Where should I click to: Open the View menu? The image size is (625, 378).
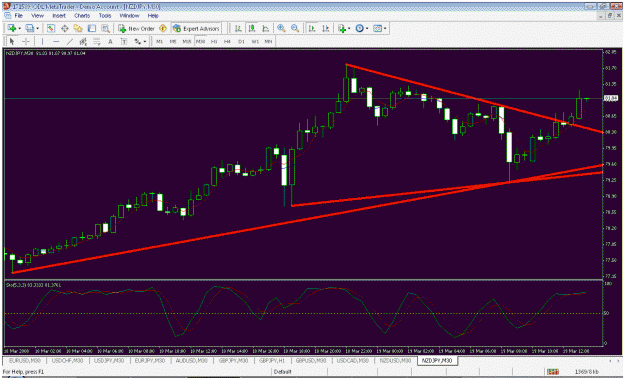coord(37,16)
